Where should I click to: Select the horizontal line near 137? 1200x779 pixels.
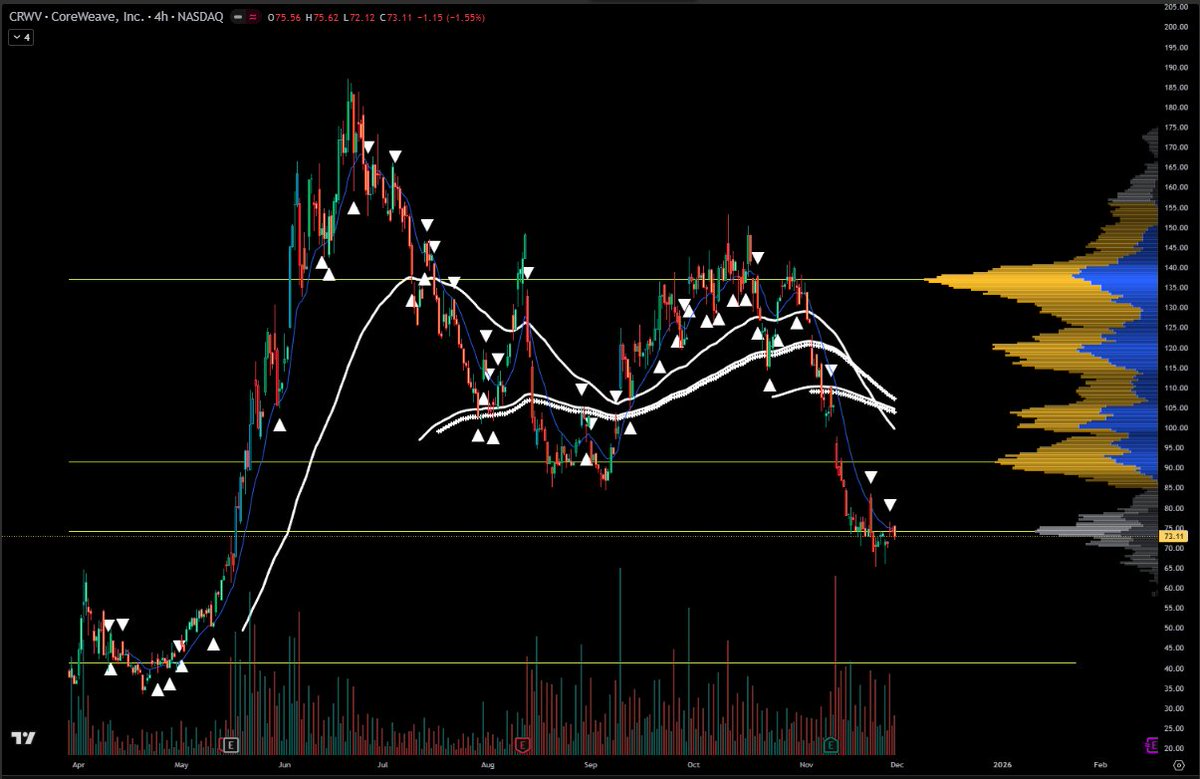click(x=500, y=280)
